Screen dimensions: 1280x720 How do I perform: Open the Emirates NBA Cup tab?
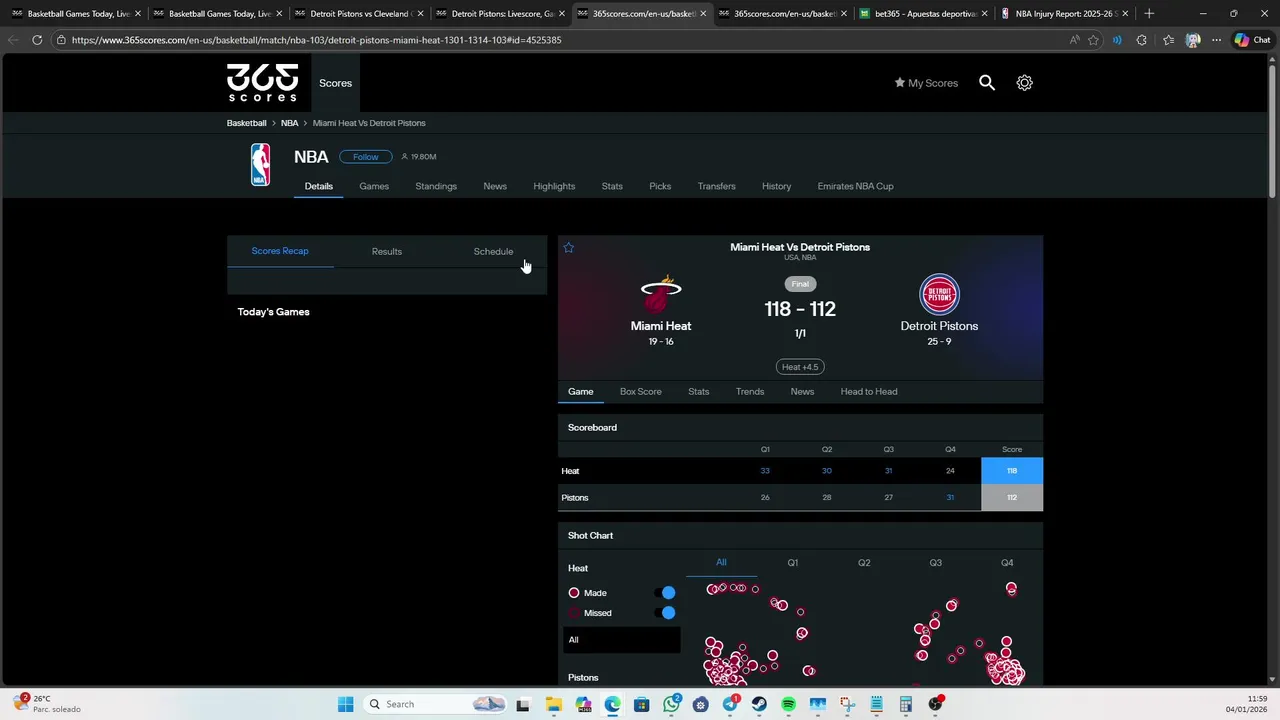click(x=855, y=186)
